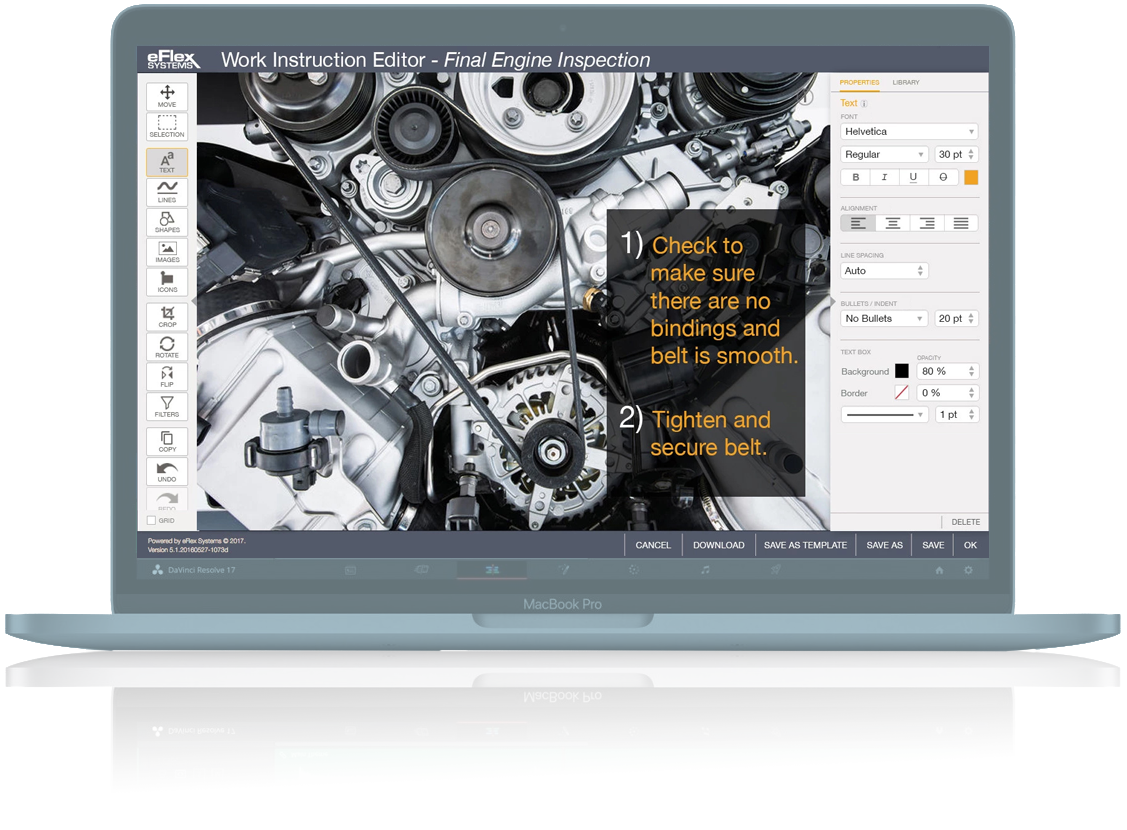The height and width of the screenshot is (830, 1127).
Task: Enable the Grid checkbox
Action: coord(152,520)
